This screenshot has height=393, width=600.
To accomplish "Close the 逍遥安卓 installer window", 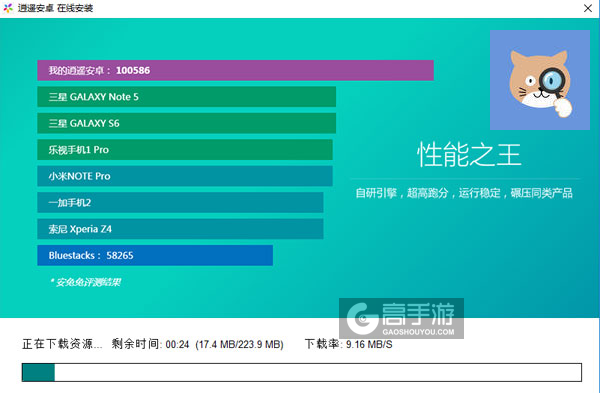I will (588, 8).
